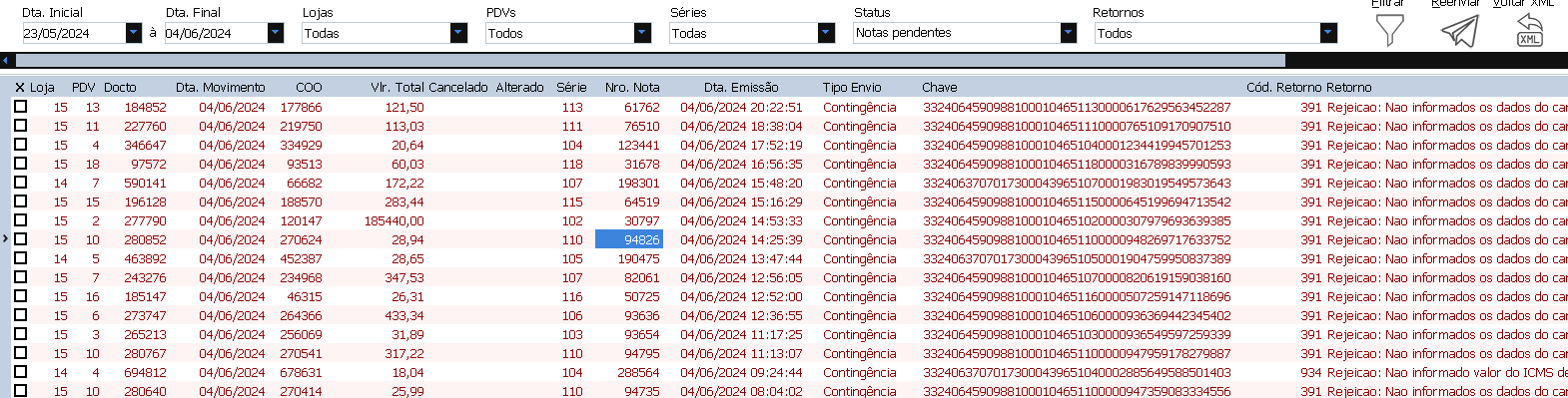Select the Nro. Nota cell 288564
Screen dimensions: 1568x398
(x=638, y=372)
